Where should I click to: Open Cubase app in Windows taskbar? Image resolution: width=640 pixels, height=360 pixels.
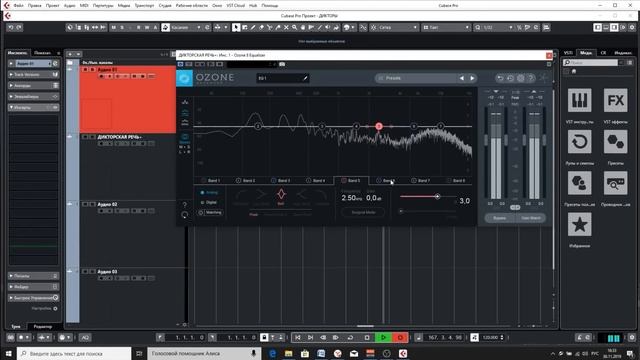point(403,353)
